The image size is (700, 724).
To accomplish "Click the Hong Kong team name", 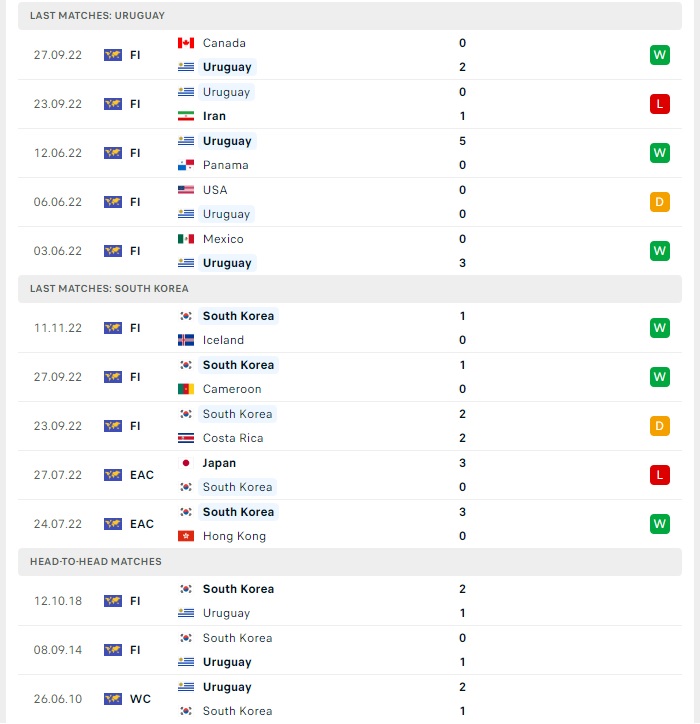I will click(x=234, y=536).
